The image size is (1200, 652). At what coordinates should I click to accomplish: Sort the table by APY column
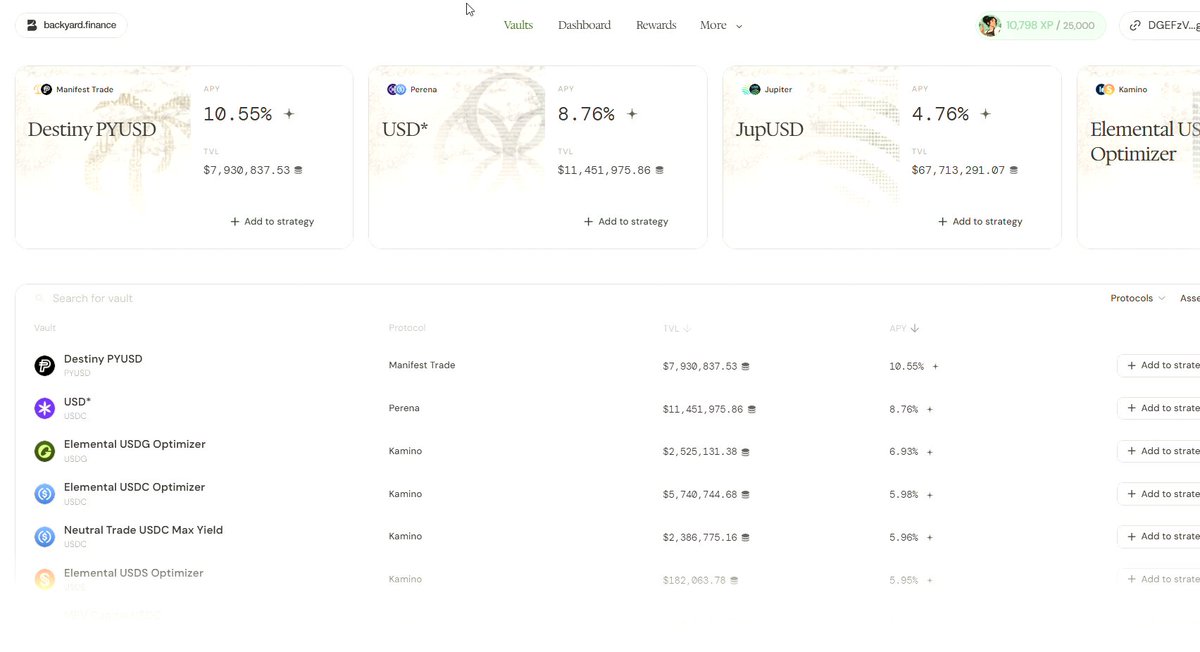tap(904, 328)
